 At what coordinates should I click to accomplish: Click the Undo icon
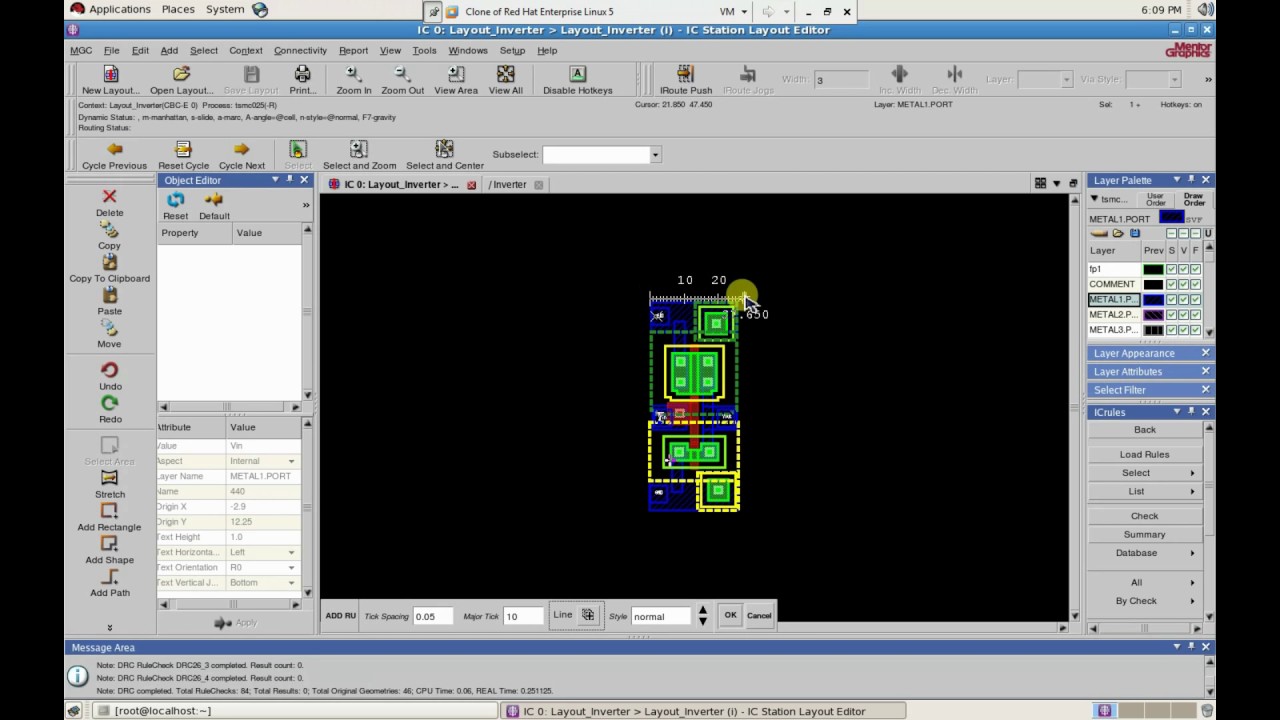[x=110, y=370]
